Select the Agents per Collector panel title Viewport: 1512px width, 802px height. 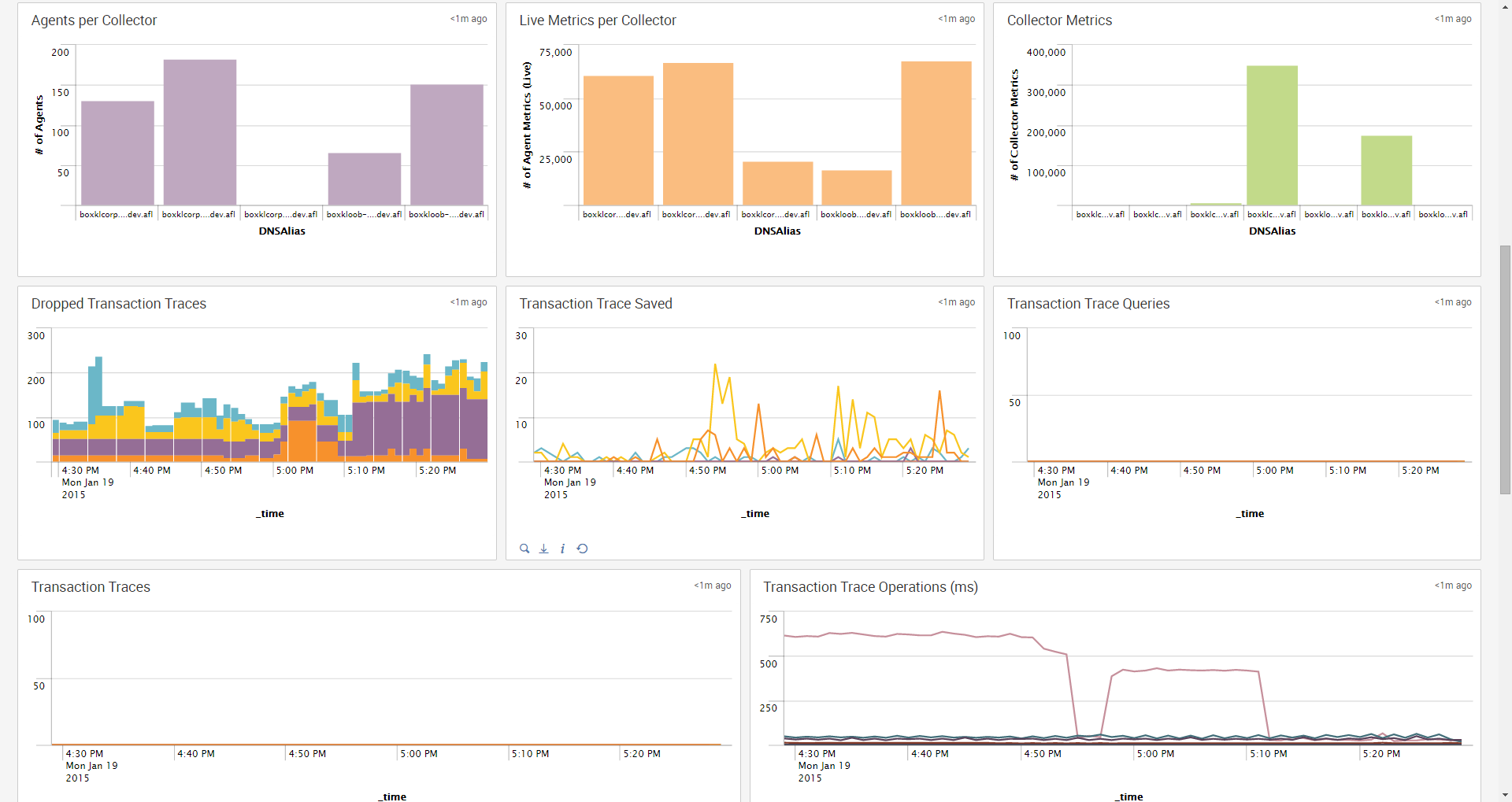point(94,20)
